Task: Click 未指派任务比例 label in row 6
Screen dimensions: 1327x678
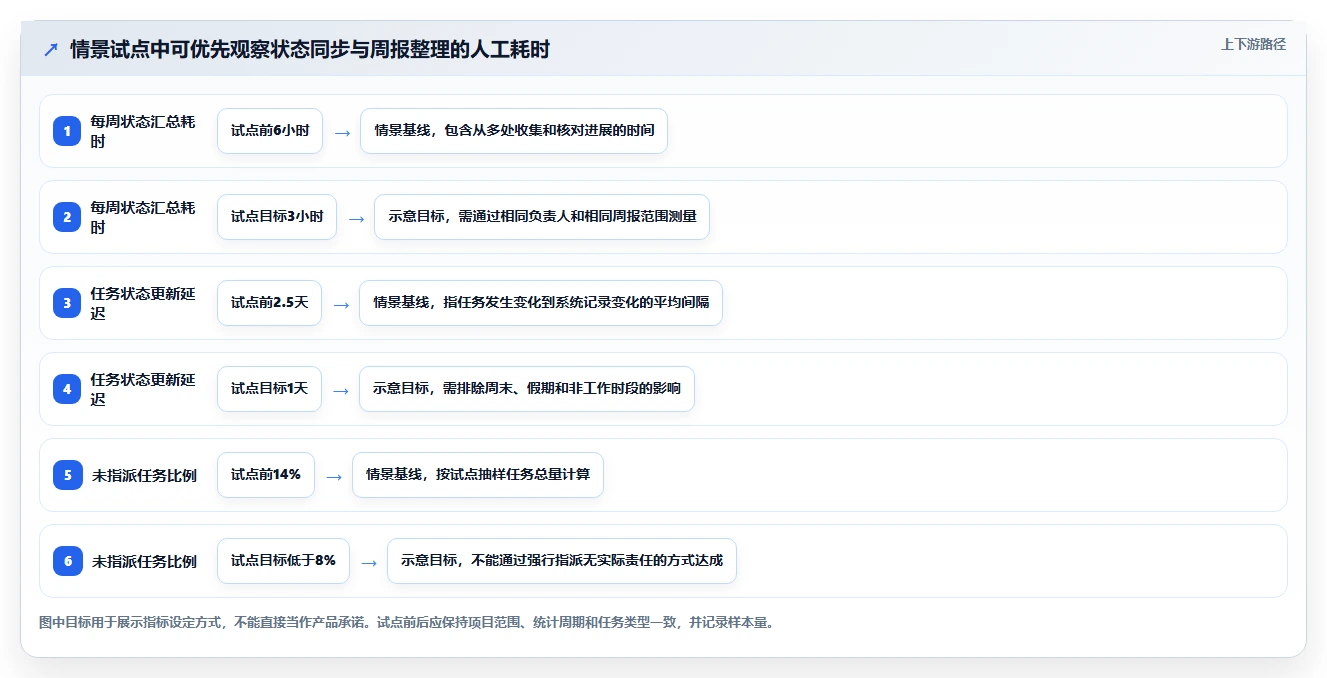Action: click(144, 561)
